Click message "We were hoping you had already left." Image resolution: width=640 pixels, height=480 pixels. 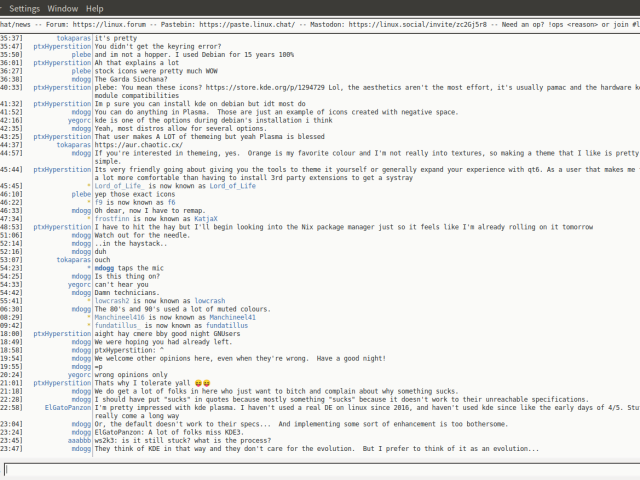[164, 342]
